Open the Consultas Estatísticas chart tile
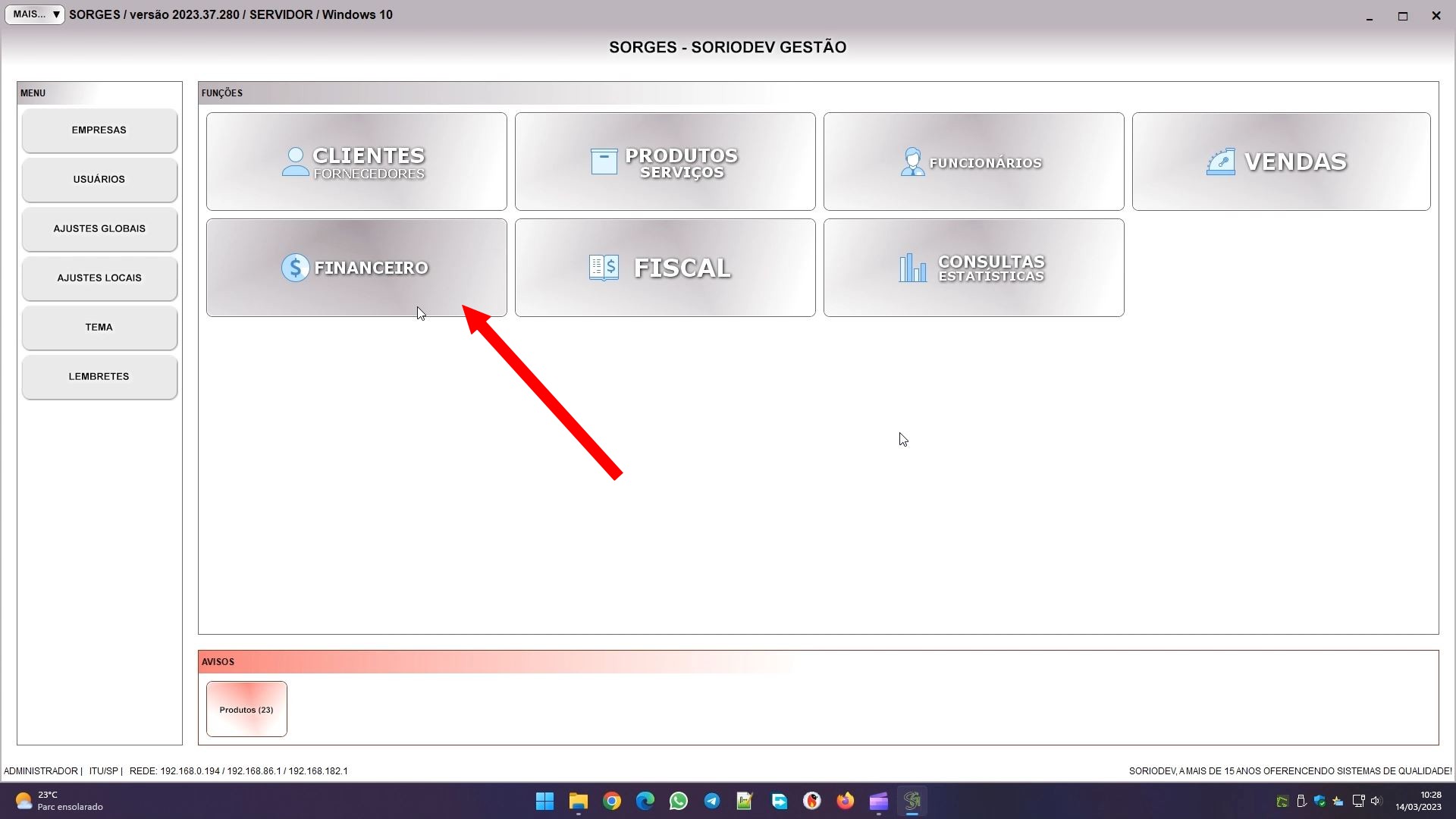1456x819 pixels. (x=973, y=268)
